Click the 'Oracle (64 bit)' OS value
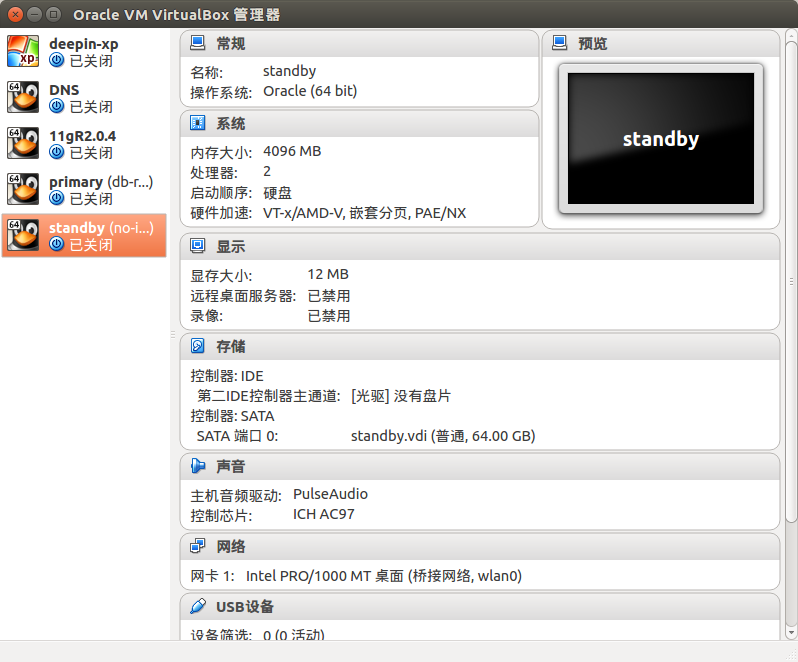The image size is (798, 662). (310, 91)
